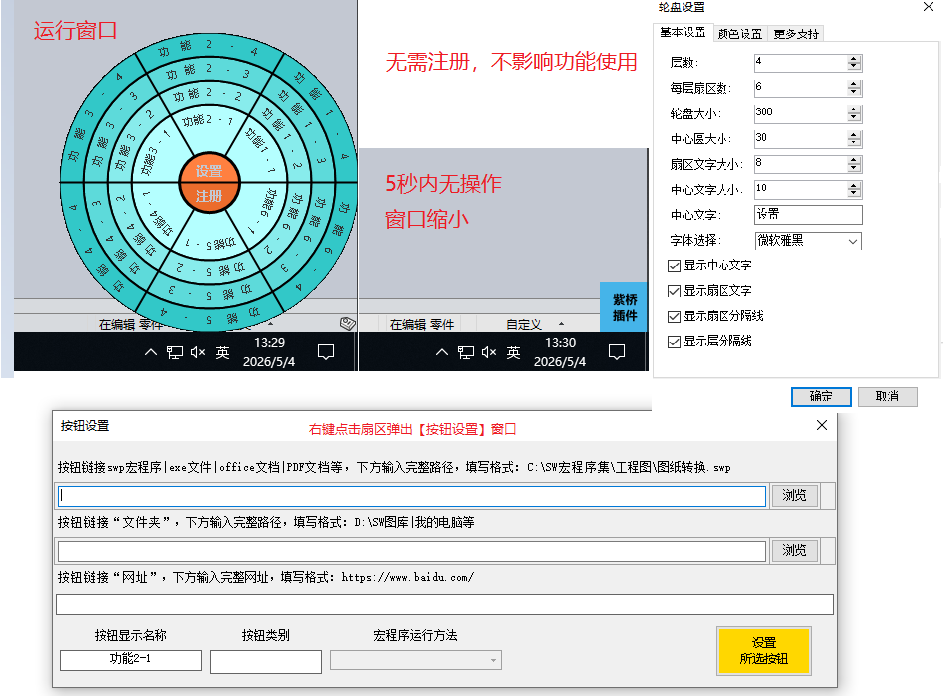Open the 宏程序运行方法 dropdown
Screen dimensions: 951x696
click(x=416, y=660)
